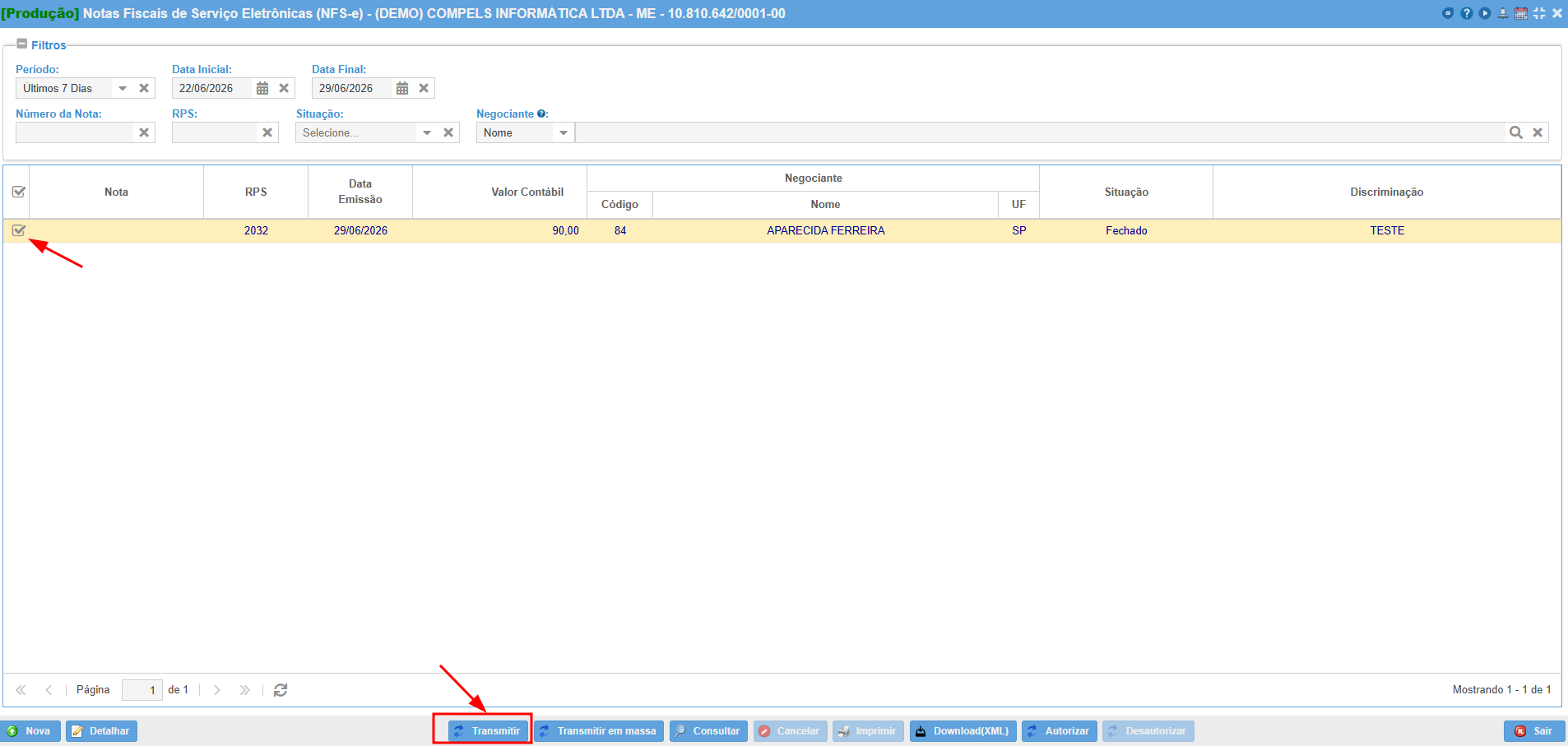The height and width of the screenshot is (746, 1568).
Task: Click the video tutorial play icon
Action: pos(1484,13)
